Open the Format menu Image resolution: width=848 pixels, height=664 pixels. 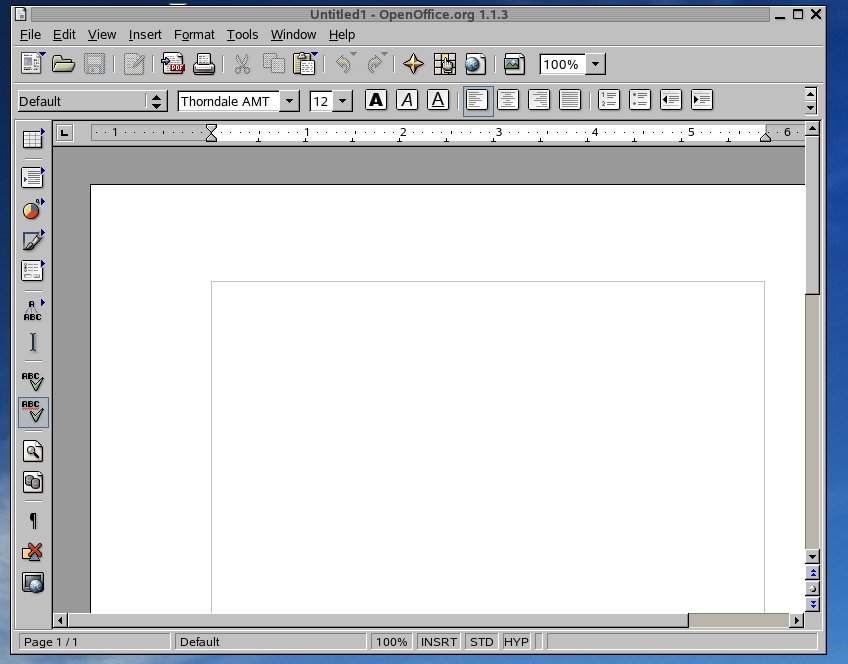click(194, 34)
